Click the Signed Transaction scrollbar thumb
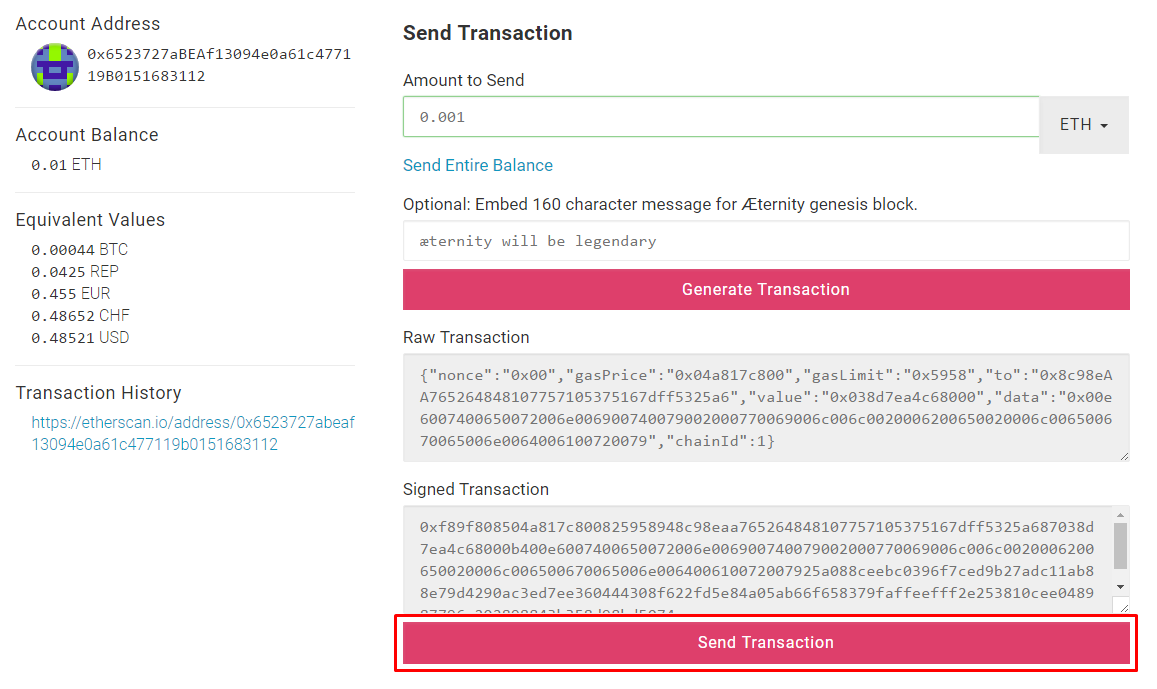The width and height of the screenshot is (1157, 689). [1121, 544]
